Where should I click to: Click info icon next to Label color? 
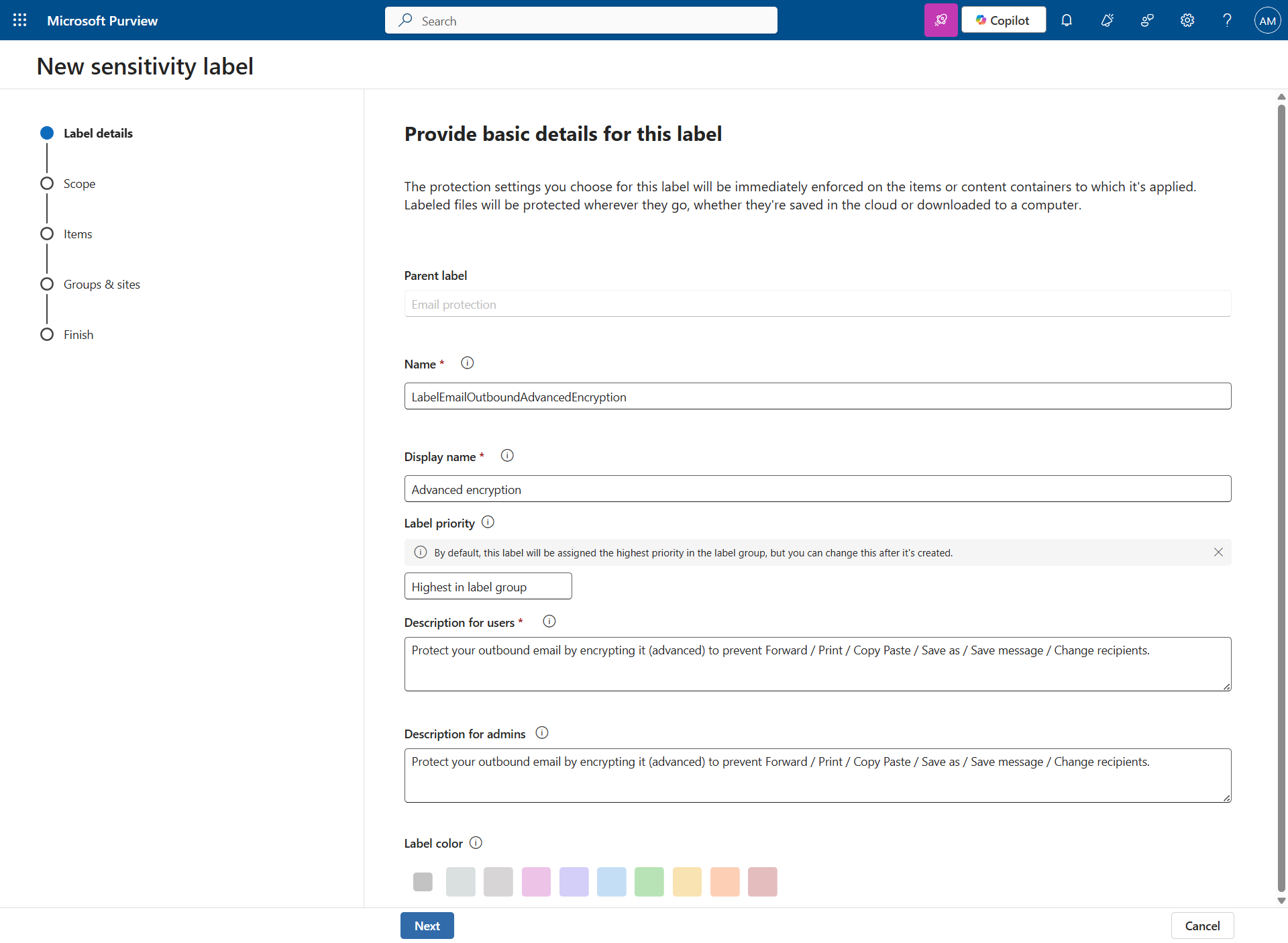tap(476, 843)
